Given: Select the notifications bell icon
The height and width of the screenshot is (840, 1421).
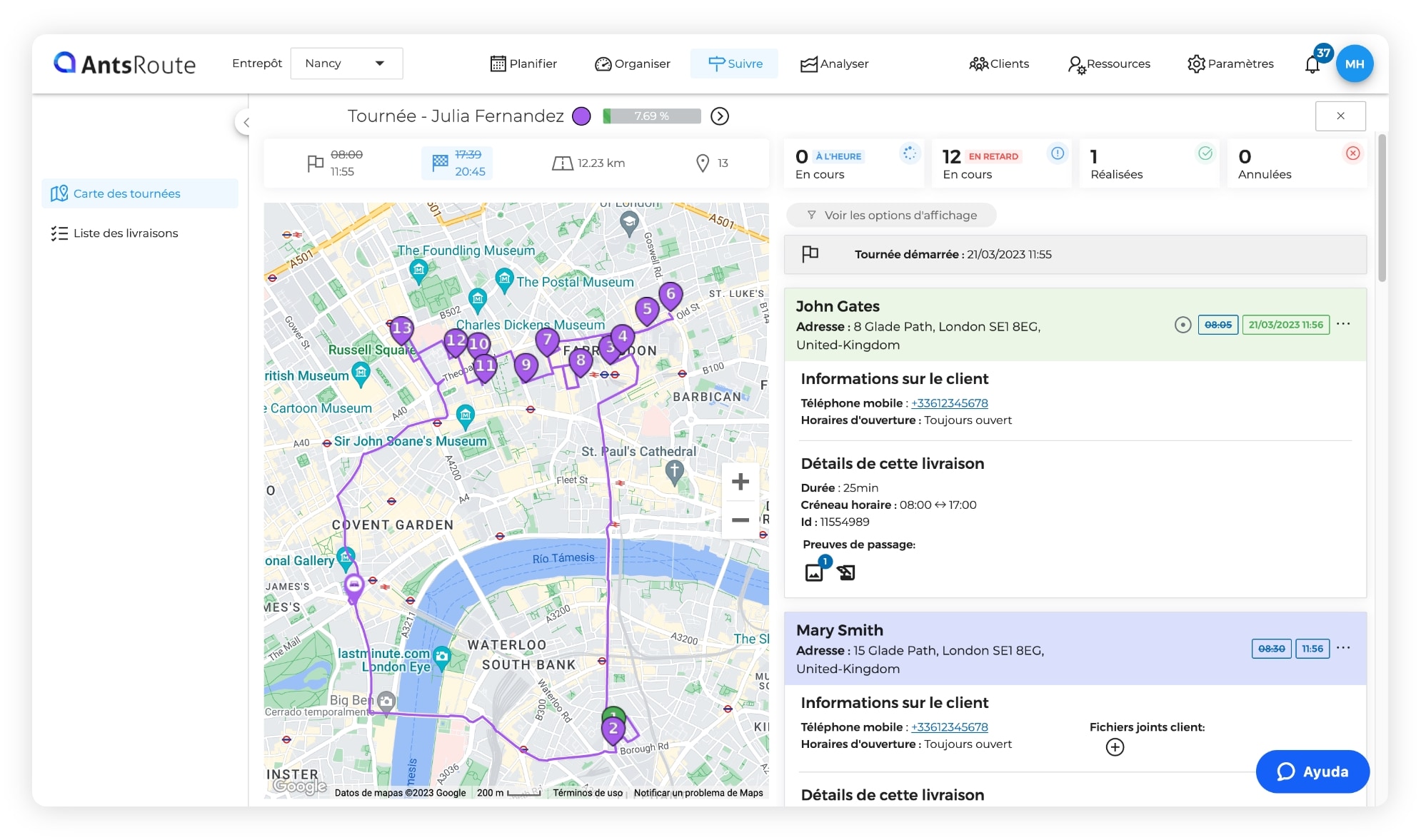Looking at the screenshot, I should coord(1312,64).
